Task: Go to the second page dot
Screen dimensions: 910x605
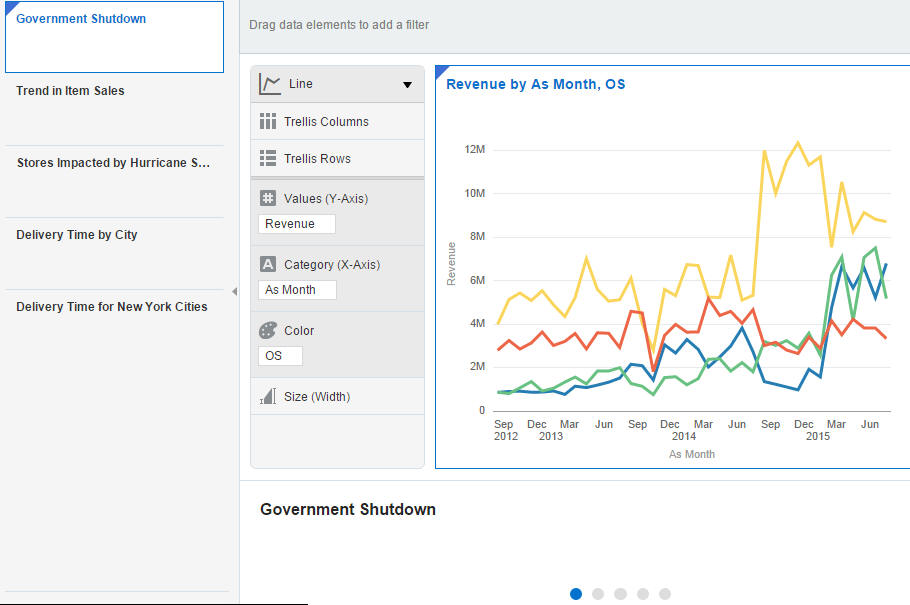Action: [598, 593]
